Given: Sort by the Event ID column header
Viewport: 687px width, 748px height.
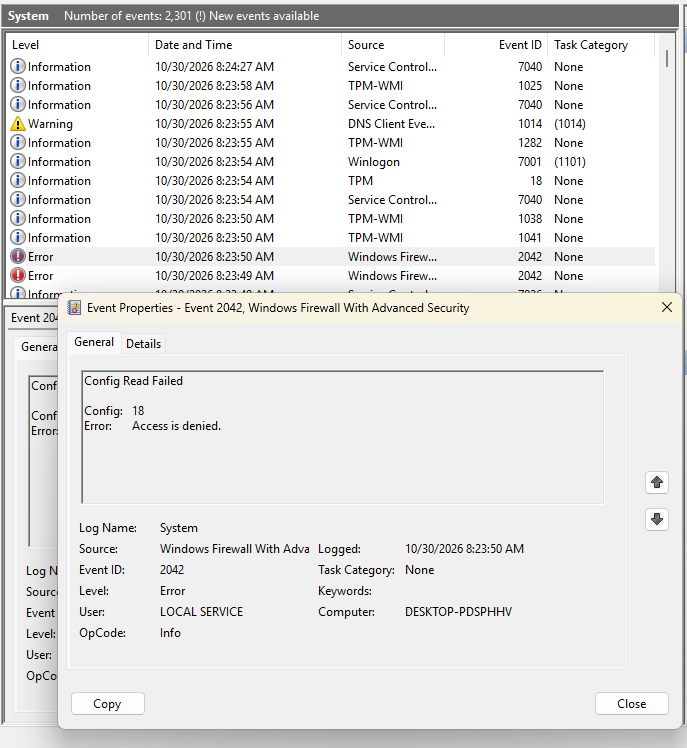Looking at the screenshot, I should tap(496, 45).
